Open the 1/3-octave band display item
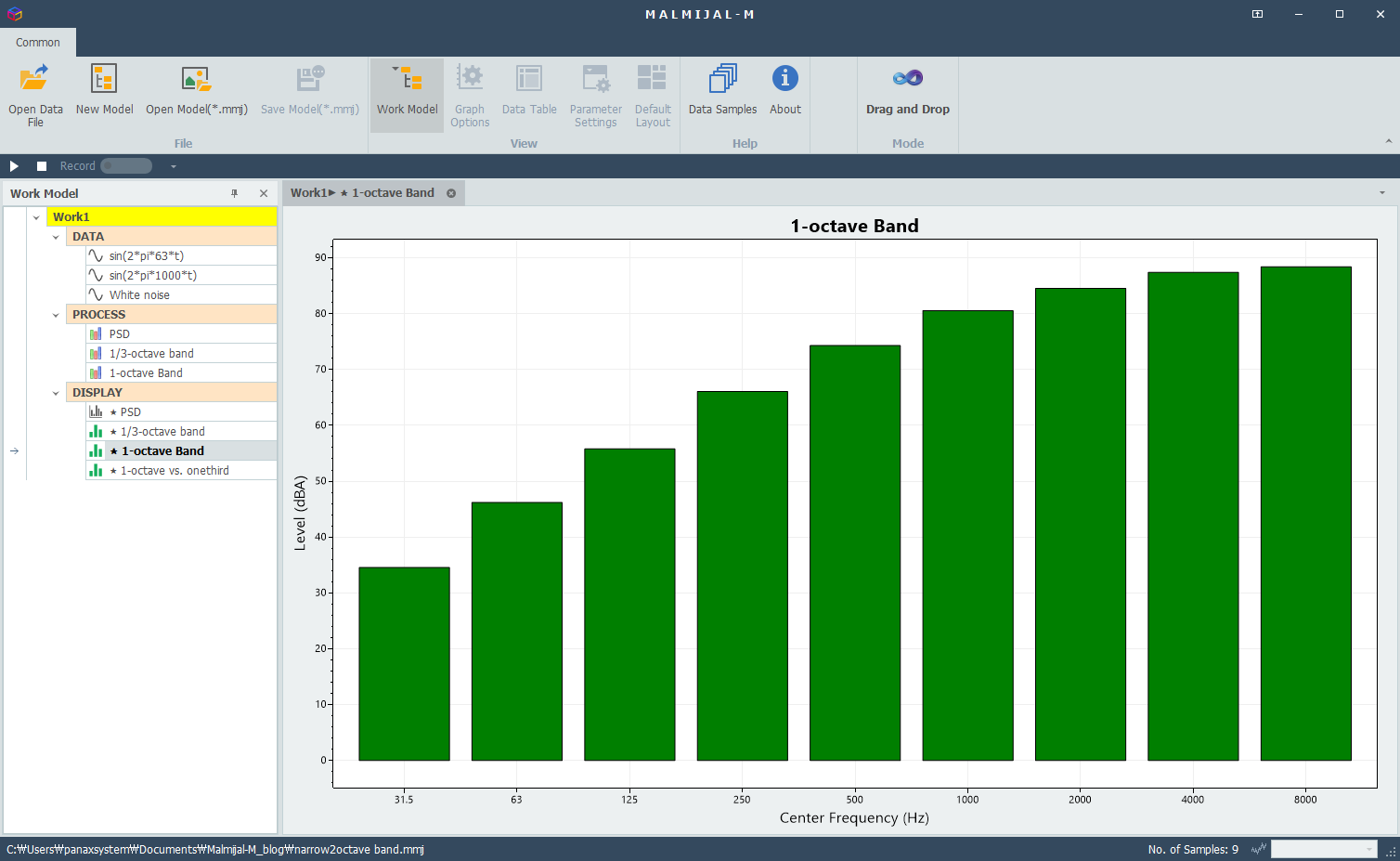The width and height of the screenshot is (1400, 861). (162, 432)
